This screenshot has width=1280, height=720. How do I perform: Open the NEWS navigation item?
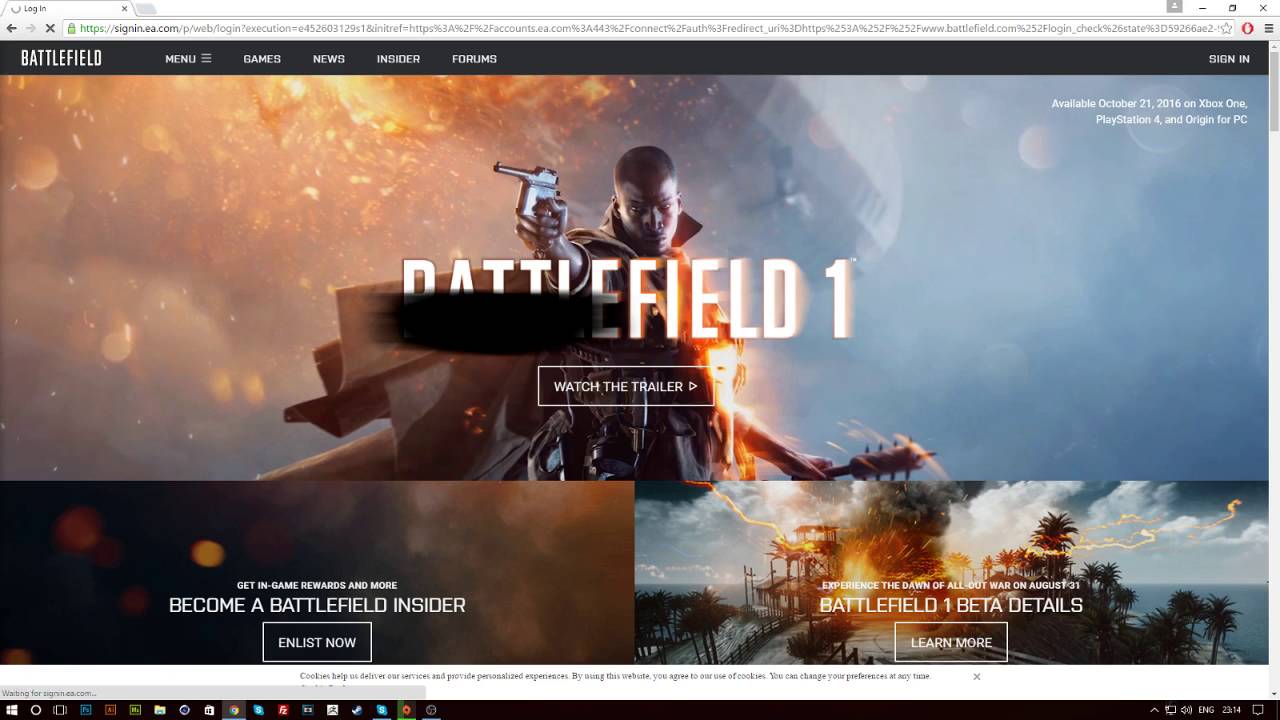tap(329, 59)
